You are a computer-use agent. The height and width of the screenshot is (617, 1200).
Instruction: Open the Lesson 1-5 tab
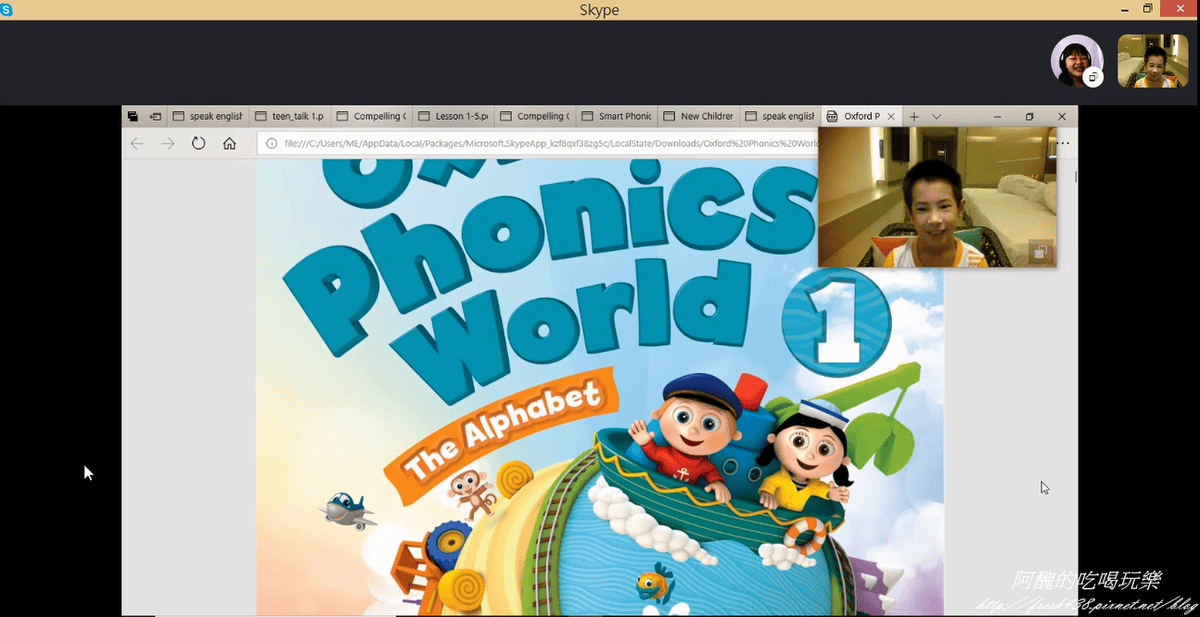453,116
